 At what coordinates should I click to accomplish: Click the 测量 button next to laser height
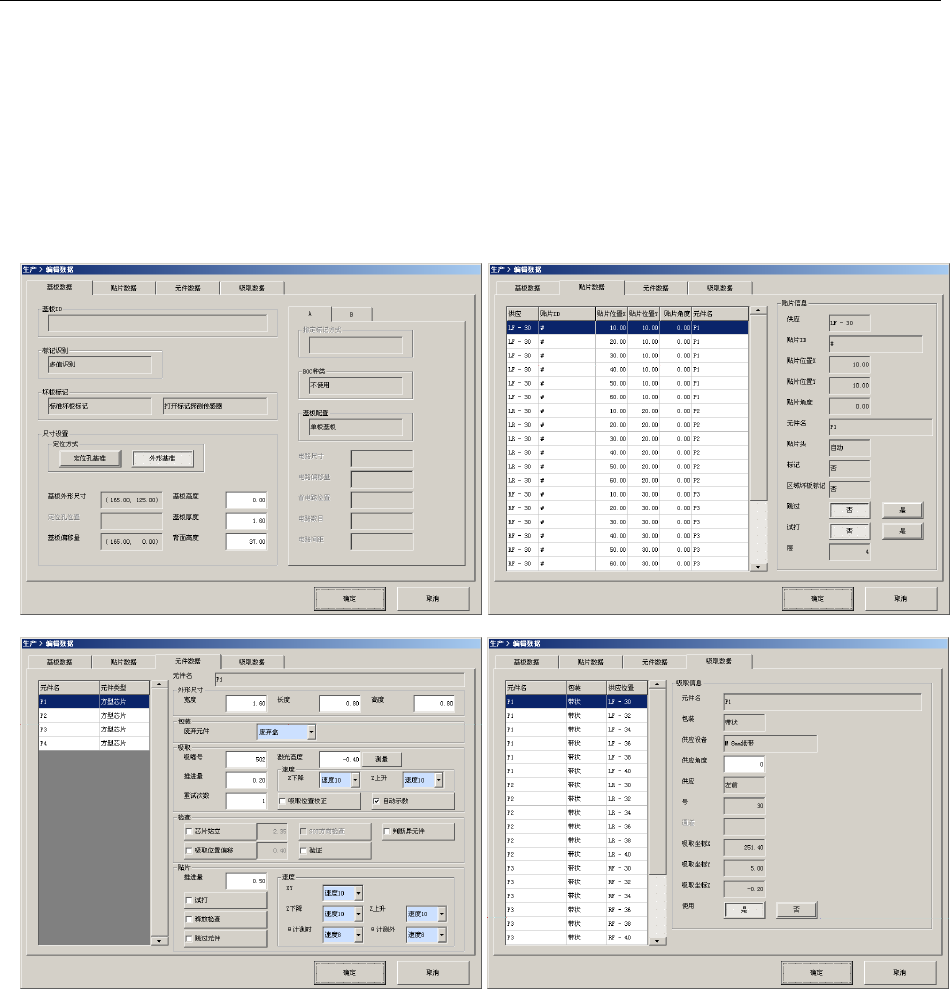click(382, 759)
